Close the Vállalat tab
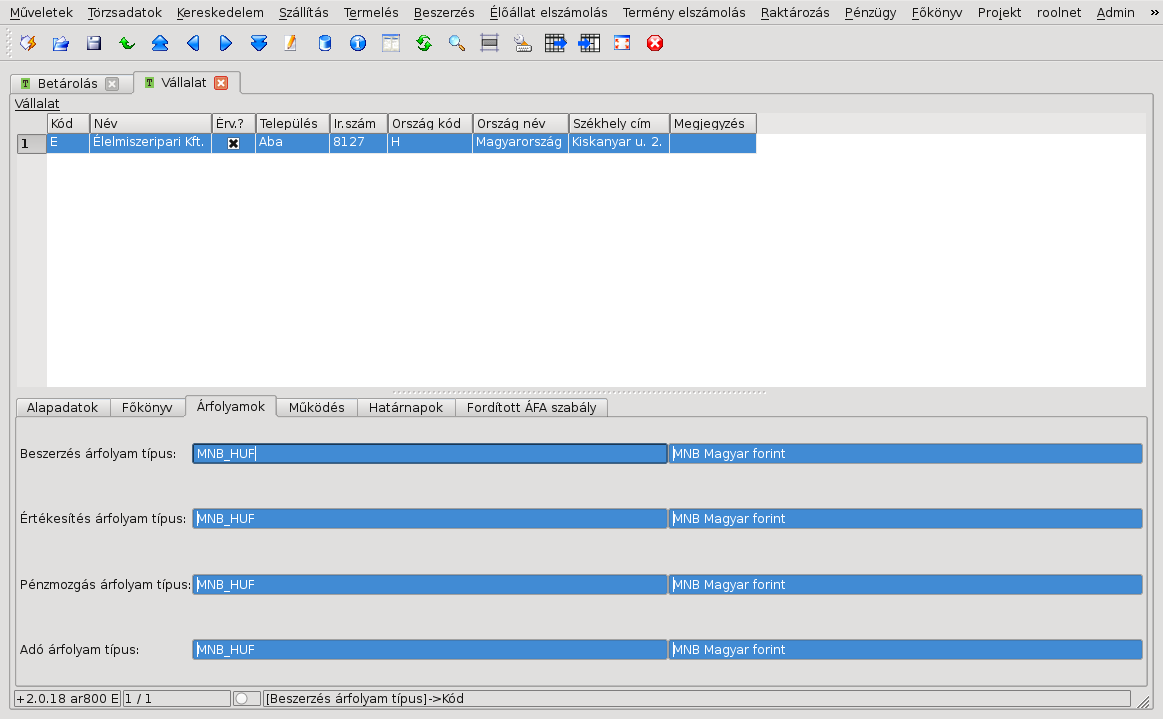This screenshot has width=1163, height=719. (x=221, y=83)
